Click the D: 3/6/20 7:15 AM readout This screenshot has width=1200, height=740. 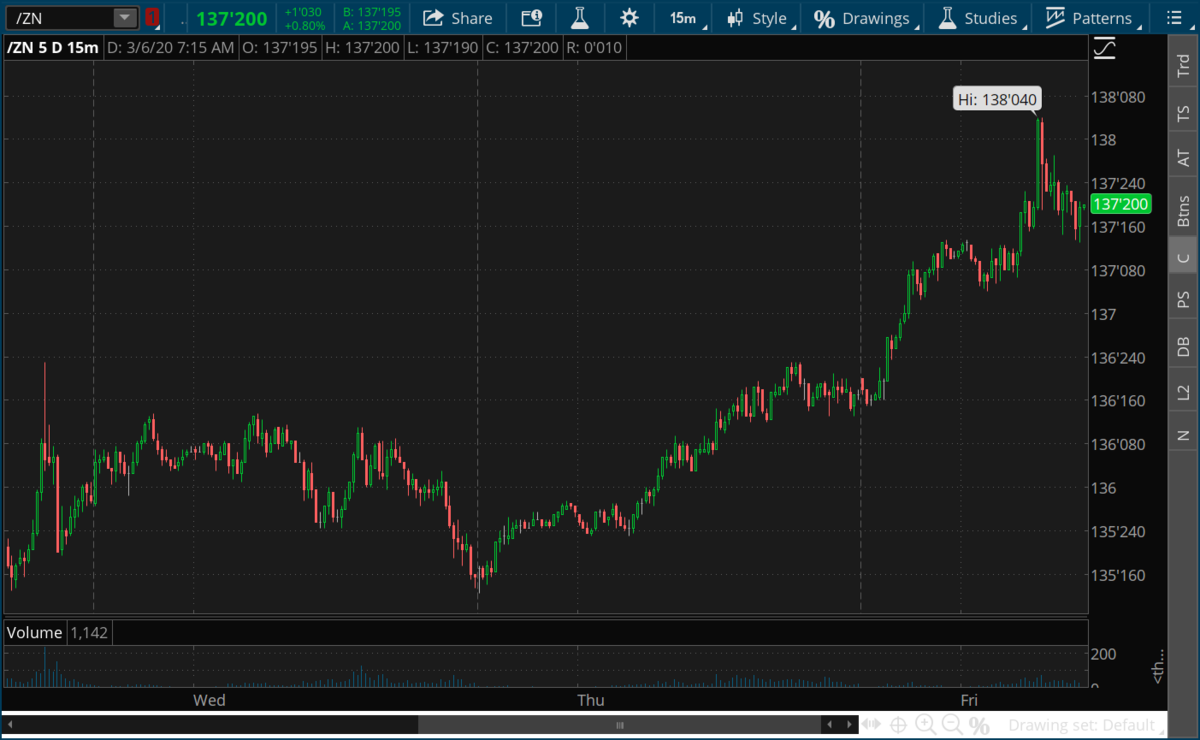click(171, 47)
